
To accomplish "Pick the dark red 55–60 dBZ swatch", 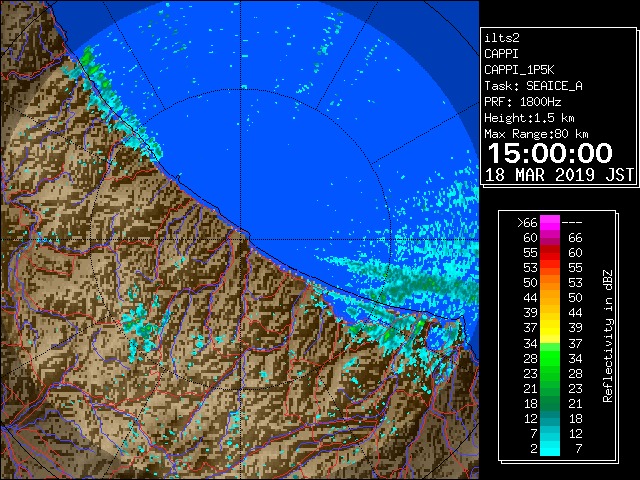I will pos(550,253).
